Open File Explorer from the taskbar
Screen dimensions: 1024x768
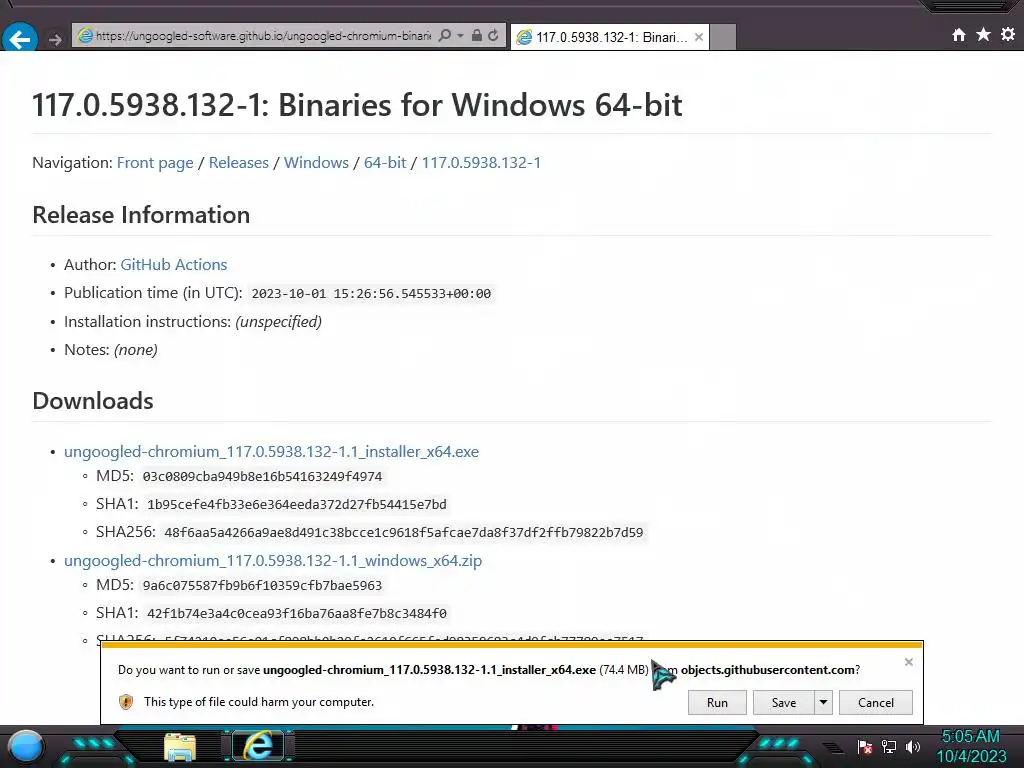pyautogui.click(x=180, y=747)
